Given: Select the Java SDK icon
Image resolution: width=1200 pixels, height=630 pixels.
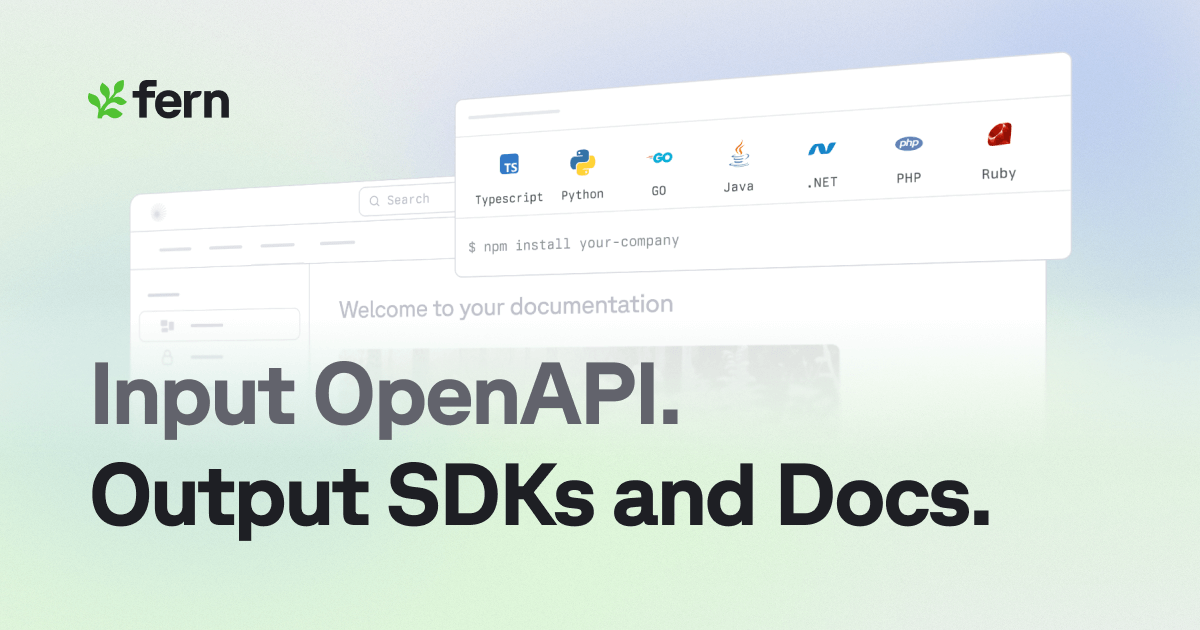Looking at the screenshot, I should click(739, 154).
